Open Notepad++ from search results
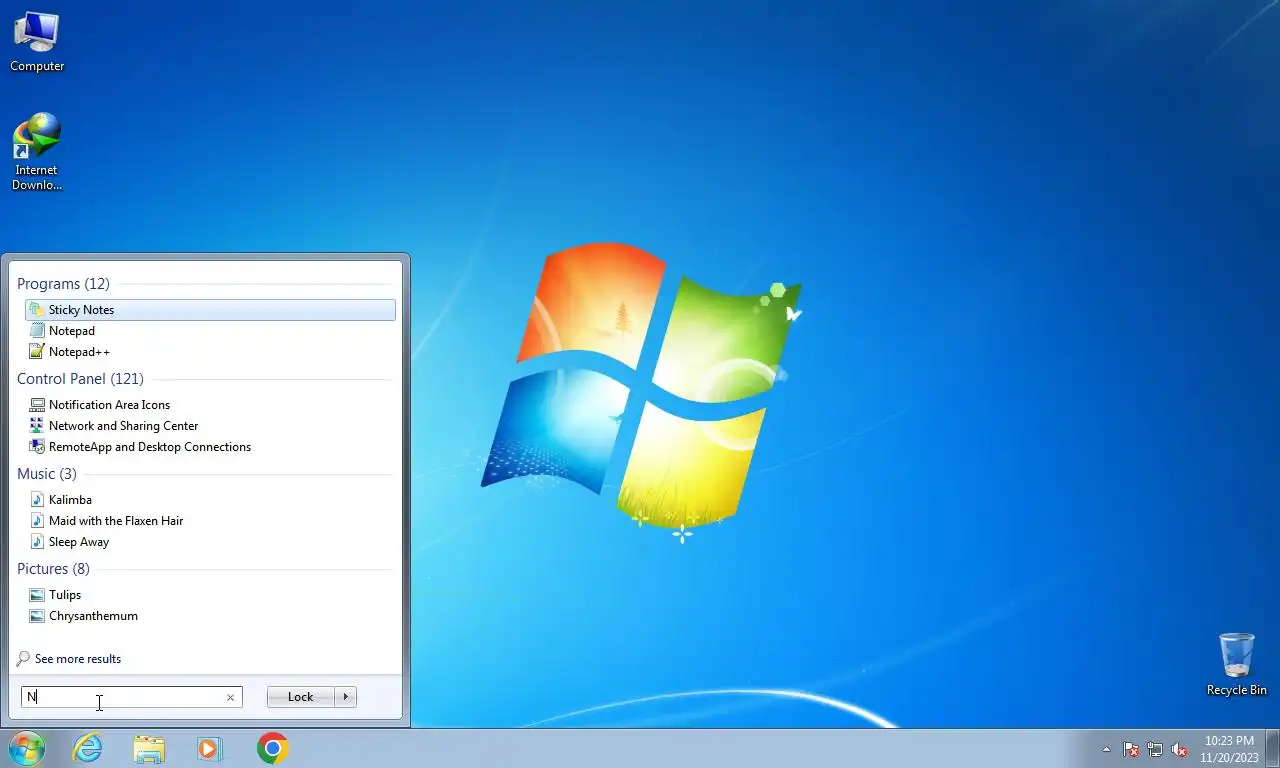Image resolution: width=1280 pixels, height=768 pixels. pos(210,352)
